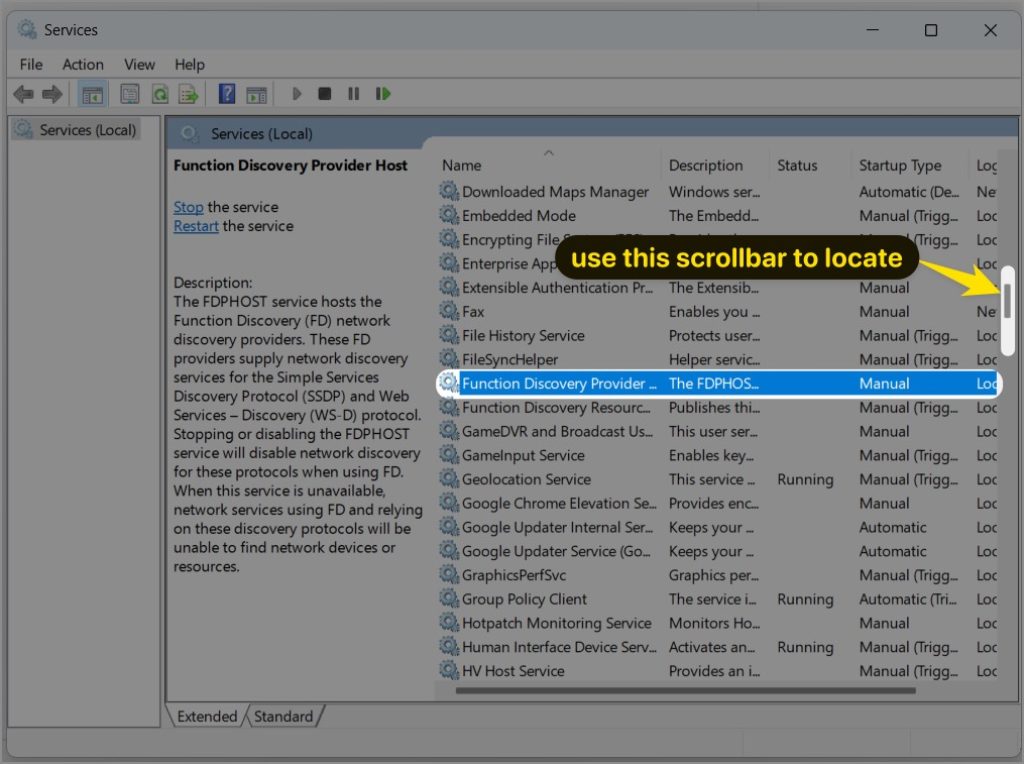1024x764 pixels.
Task: Click gear icon beside HV Host Service
Action: (x=449, y=669)
